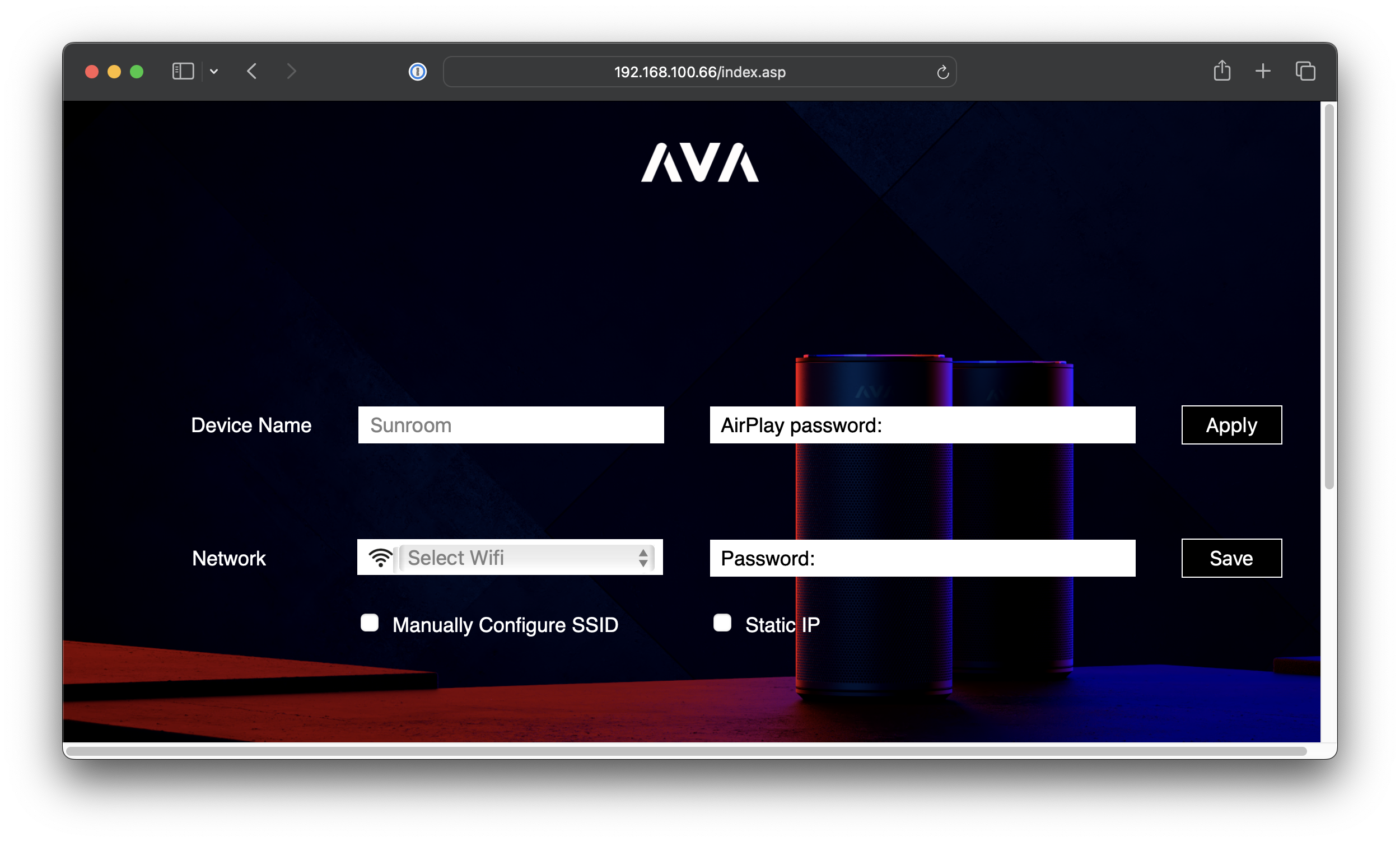The width and height of the screenshot is (1400, 842).
Task: Click the forward navigation arrow
Action: pyautogui.click(x=291, y=71)
